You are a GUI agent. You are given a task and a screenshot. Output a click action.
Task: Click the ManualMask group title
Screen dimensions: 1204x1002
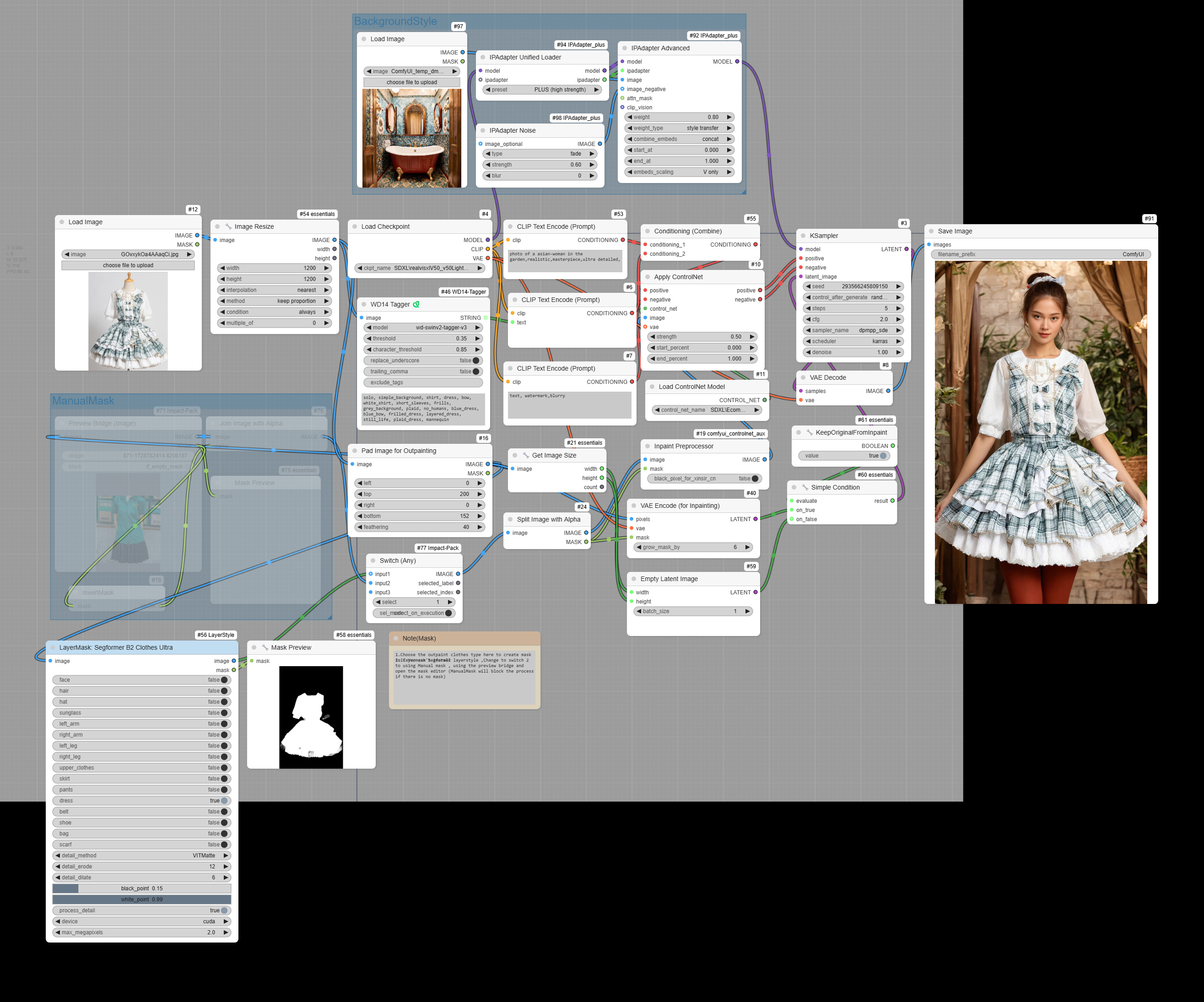pos(83,401)
